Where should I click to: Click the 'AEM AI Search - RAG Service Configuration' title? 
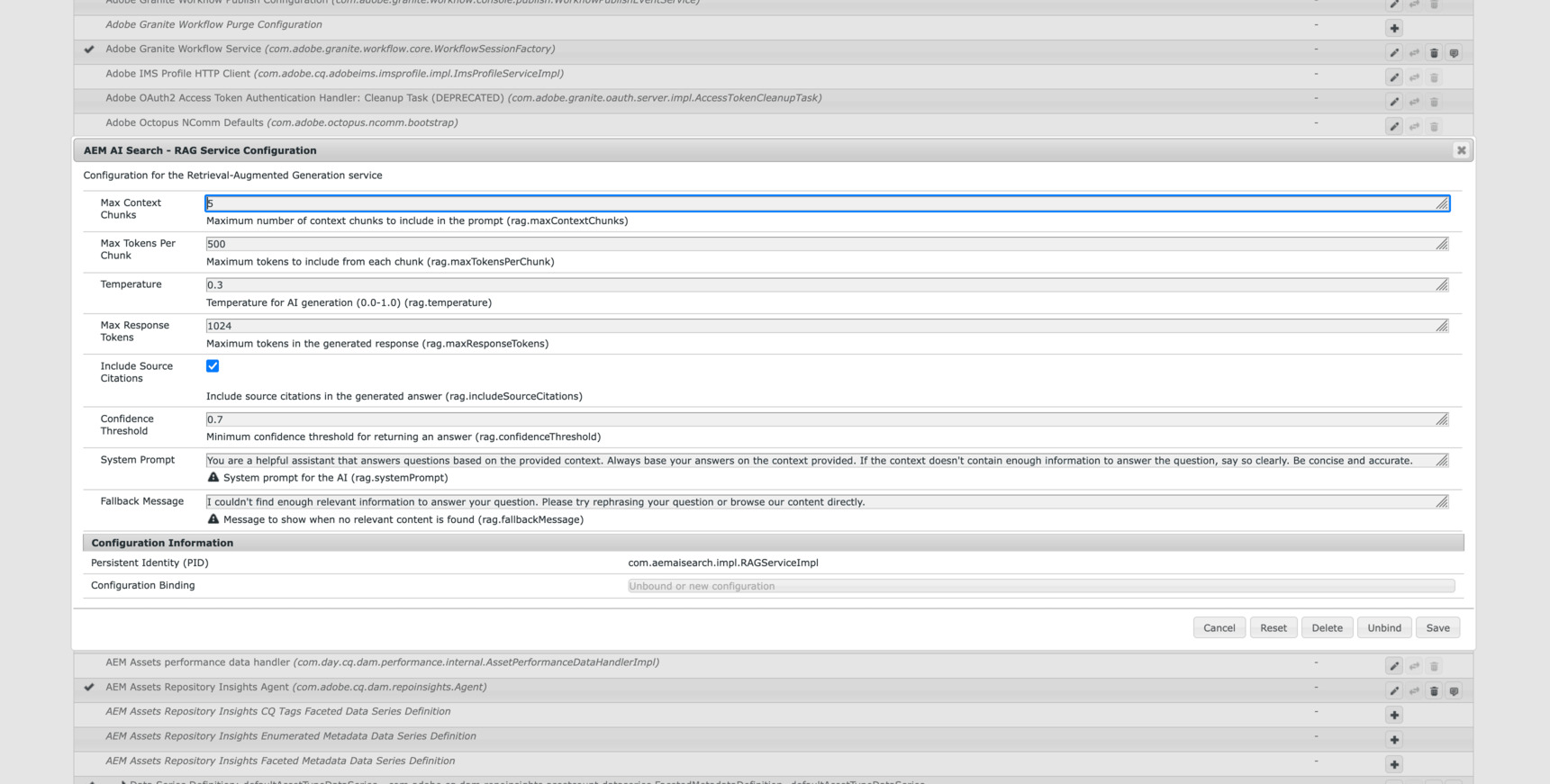point(200,150)
